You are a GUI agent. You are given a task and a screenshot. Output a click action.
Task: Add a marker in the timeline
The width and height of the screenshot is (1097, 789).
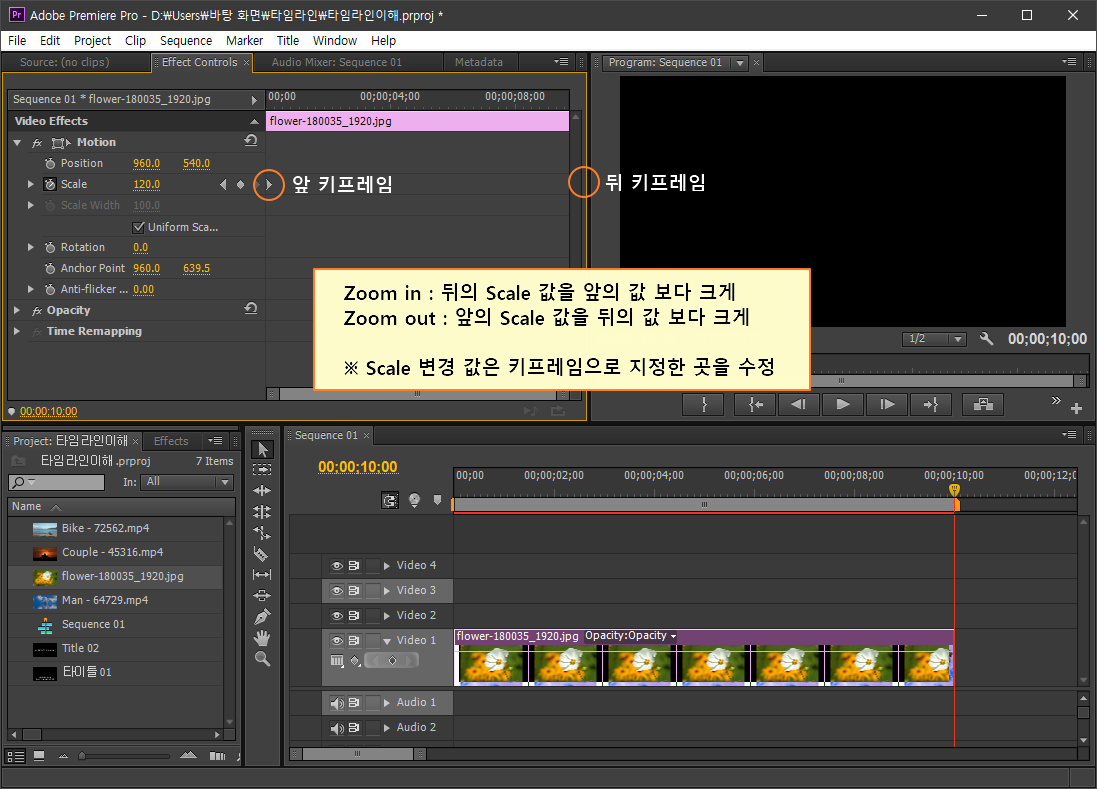(x=437, y=500)
